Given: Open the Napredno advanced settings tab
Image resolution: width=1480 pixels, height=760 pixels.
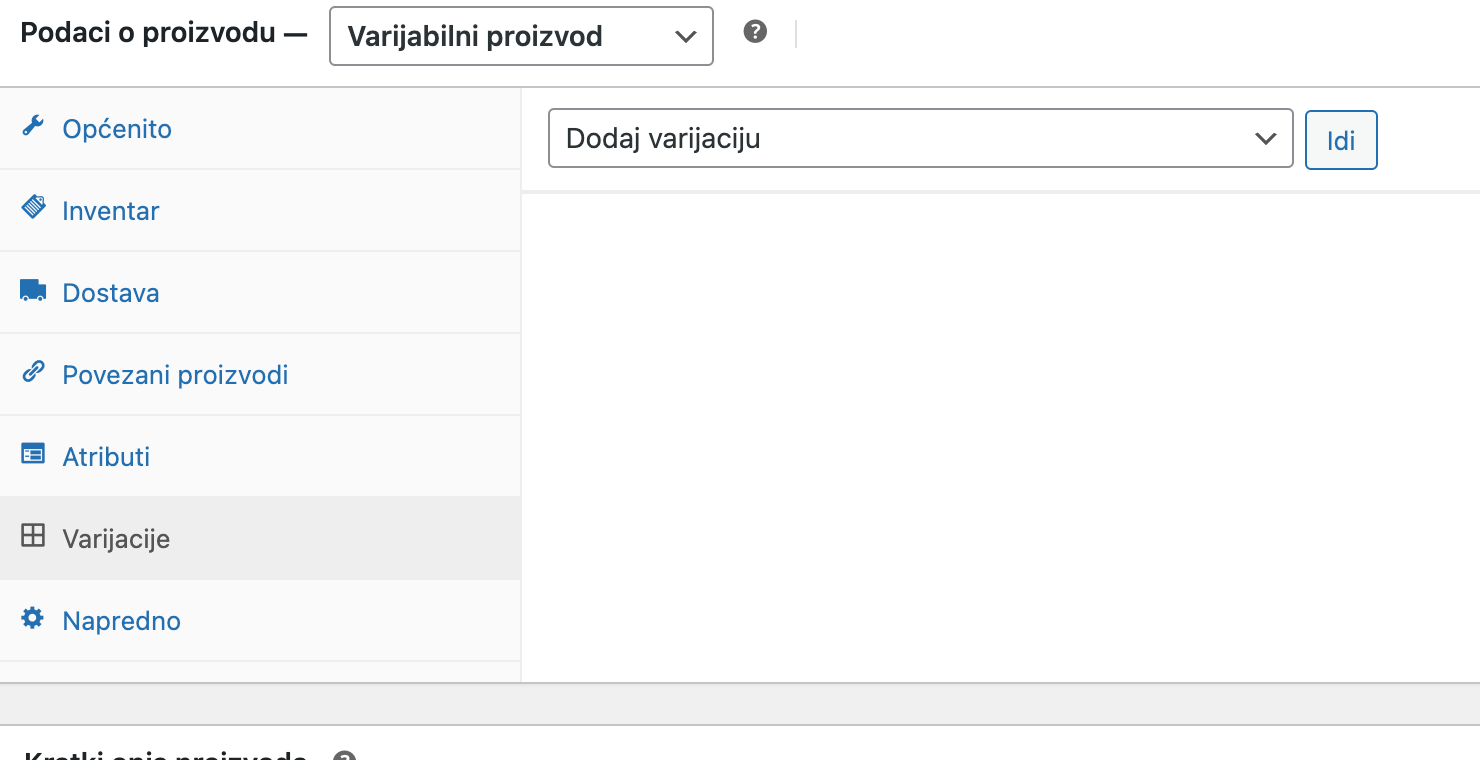Looking at the screenshot, I should (121, 620).
